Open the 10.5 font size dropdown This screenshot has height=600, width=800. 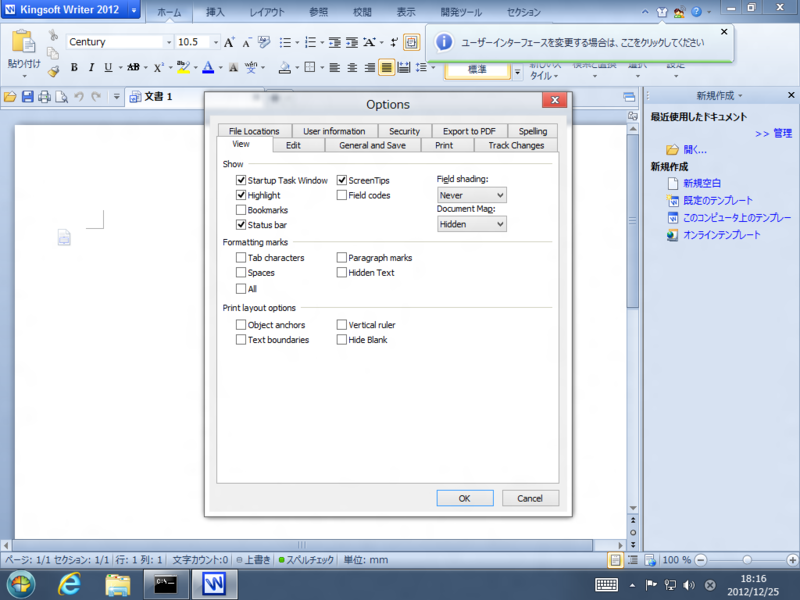coord(216,42)
